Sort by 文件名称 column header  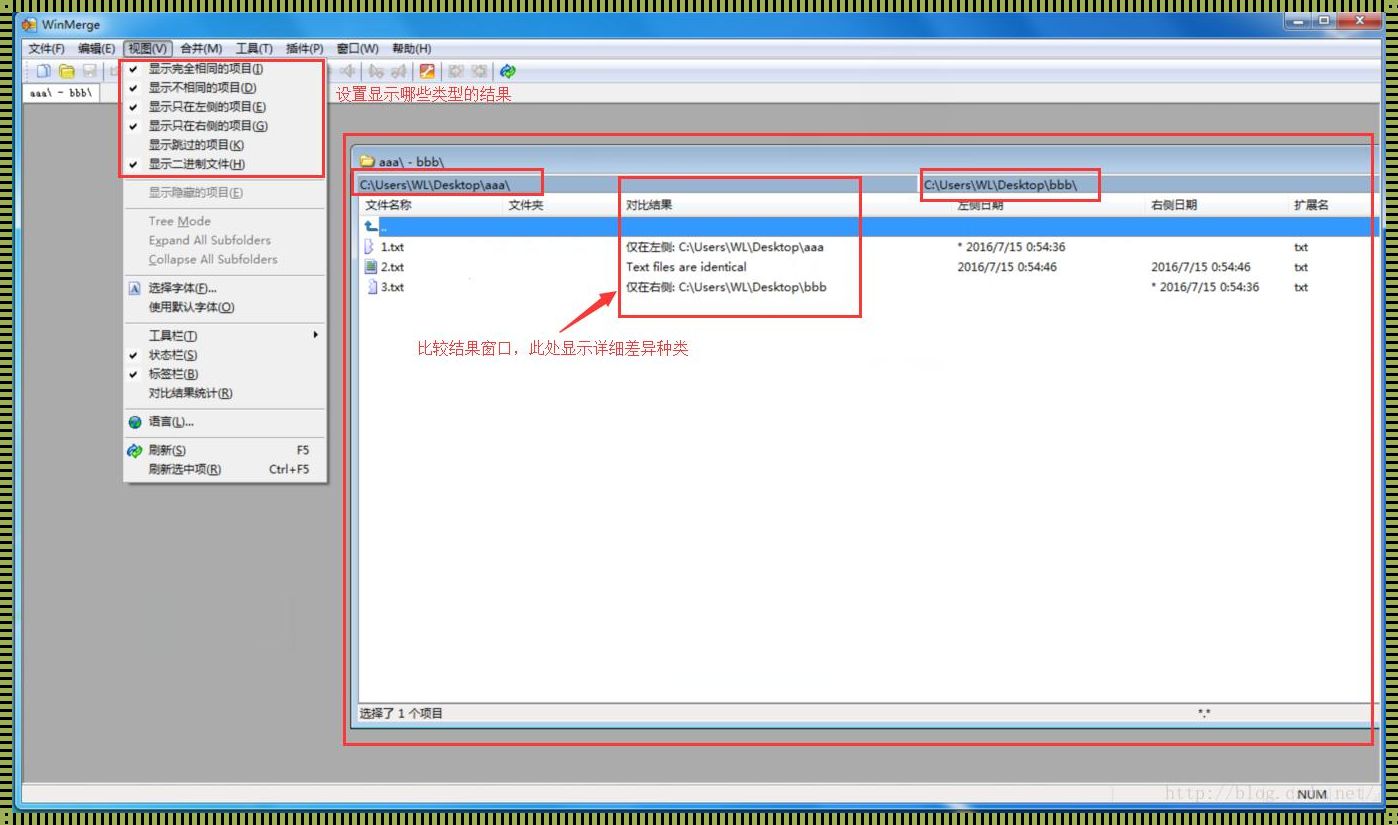(x=431, y=205)
